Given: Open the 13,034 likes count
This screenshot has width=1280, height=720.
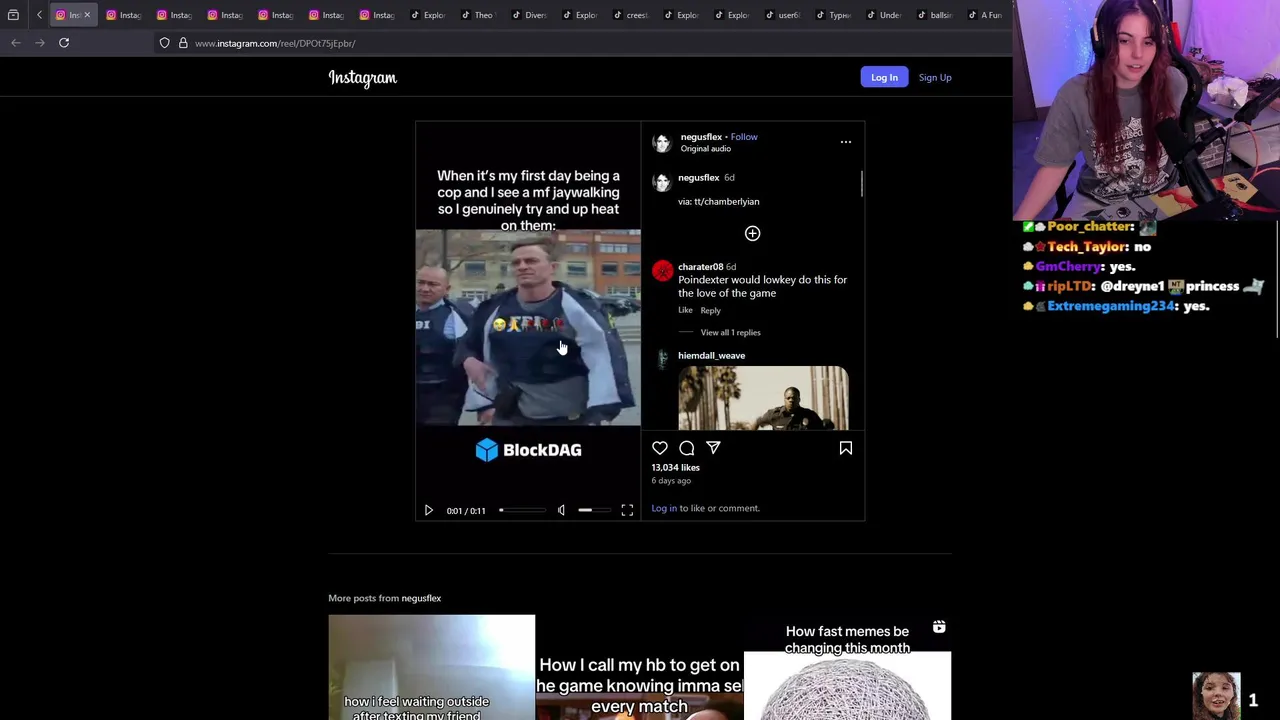Looking at the screenshot, I should click(x=675, y=467).
